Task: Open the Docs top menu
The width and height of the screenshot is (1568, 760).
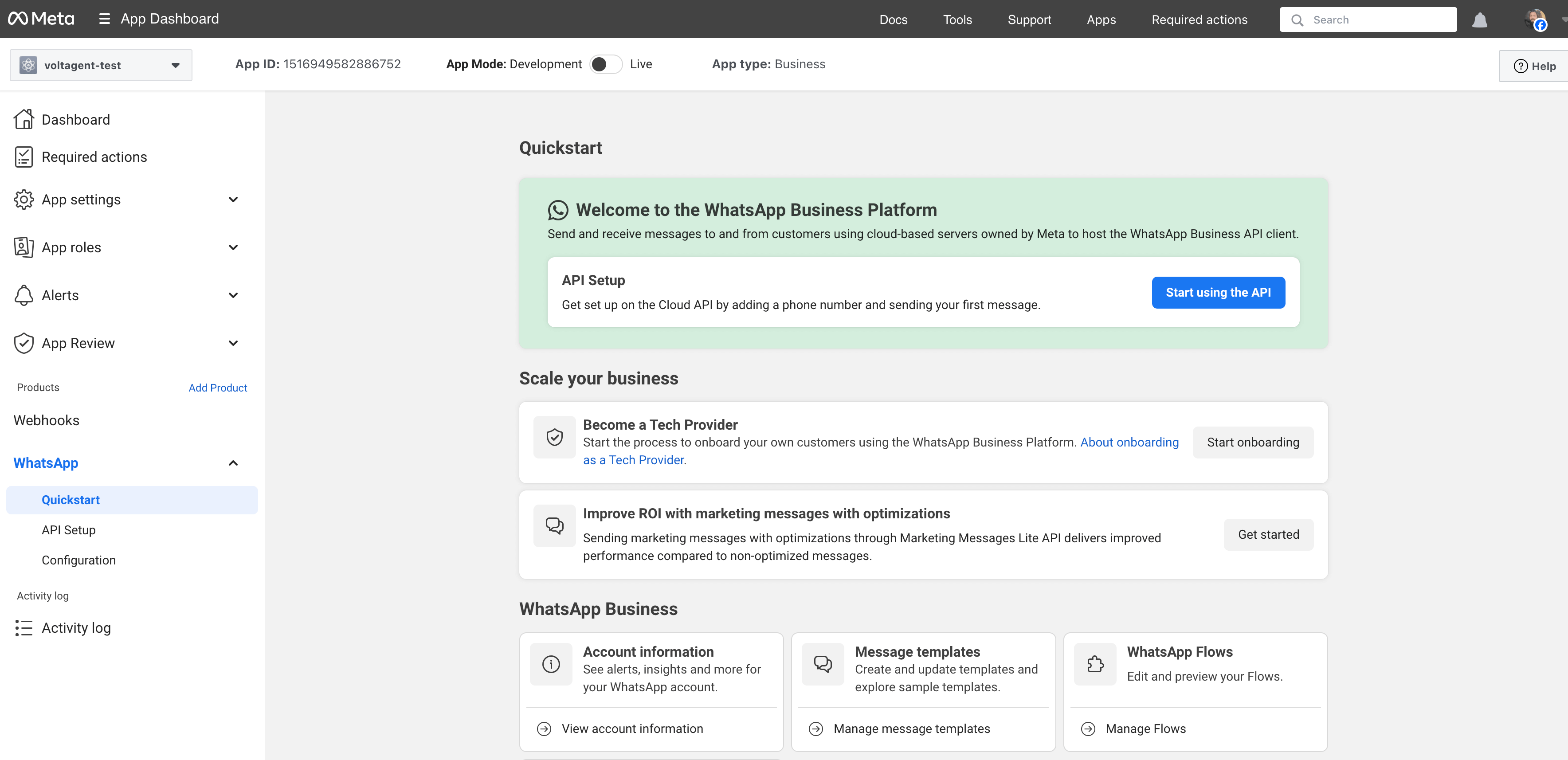Action: coord(893,20)
